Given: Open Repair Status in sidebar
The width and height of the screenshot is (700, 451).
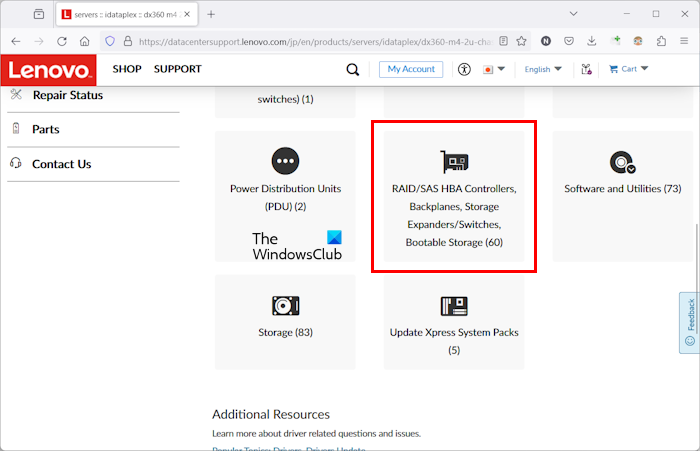Looking at the screenshot, I should coord(68,95).
